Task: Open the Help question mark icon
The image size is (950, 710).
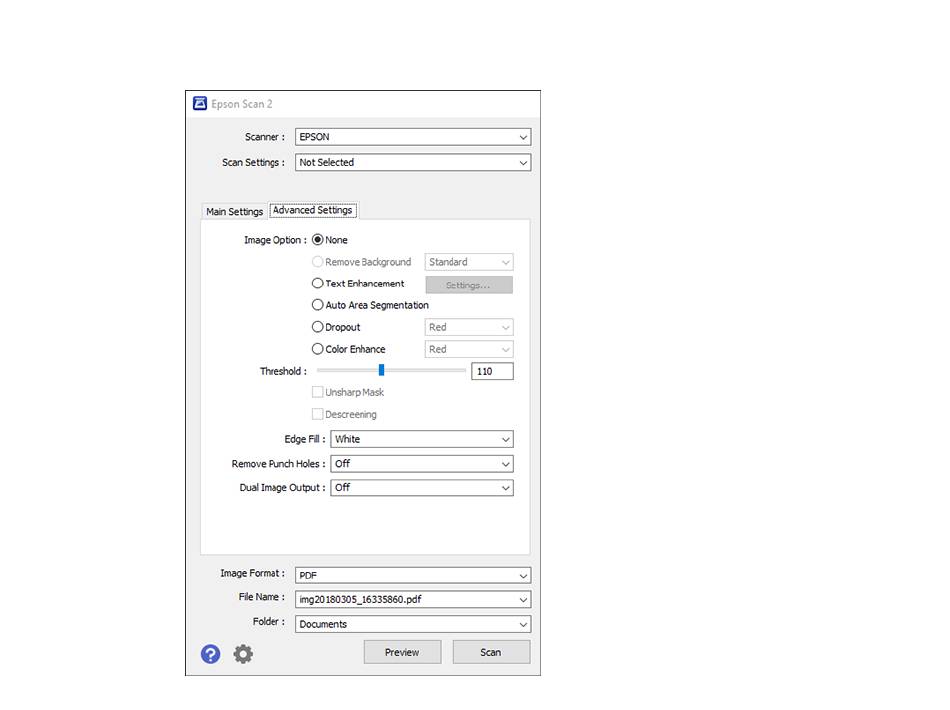Action: pos(210,654)
